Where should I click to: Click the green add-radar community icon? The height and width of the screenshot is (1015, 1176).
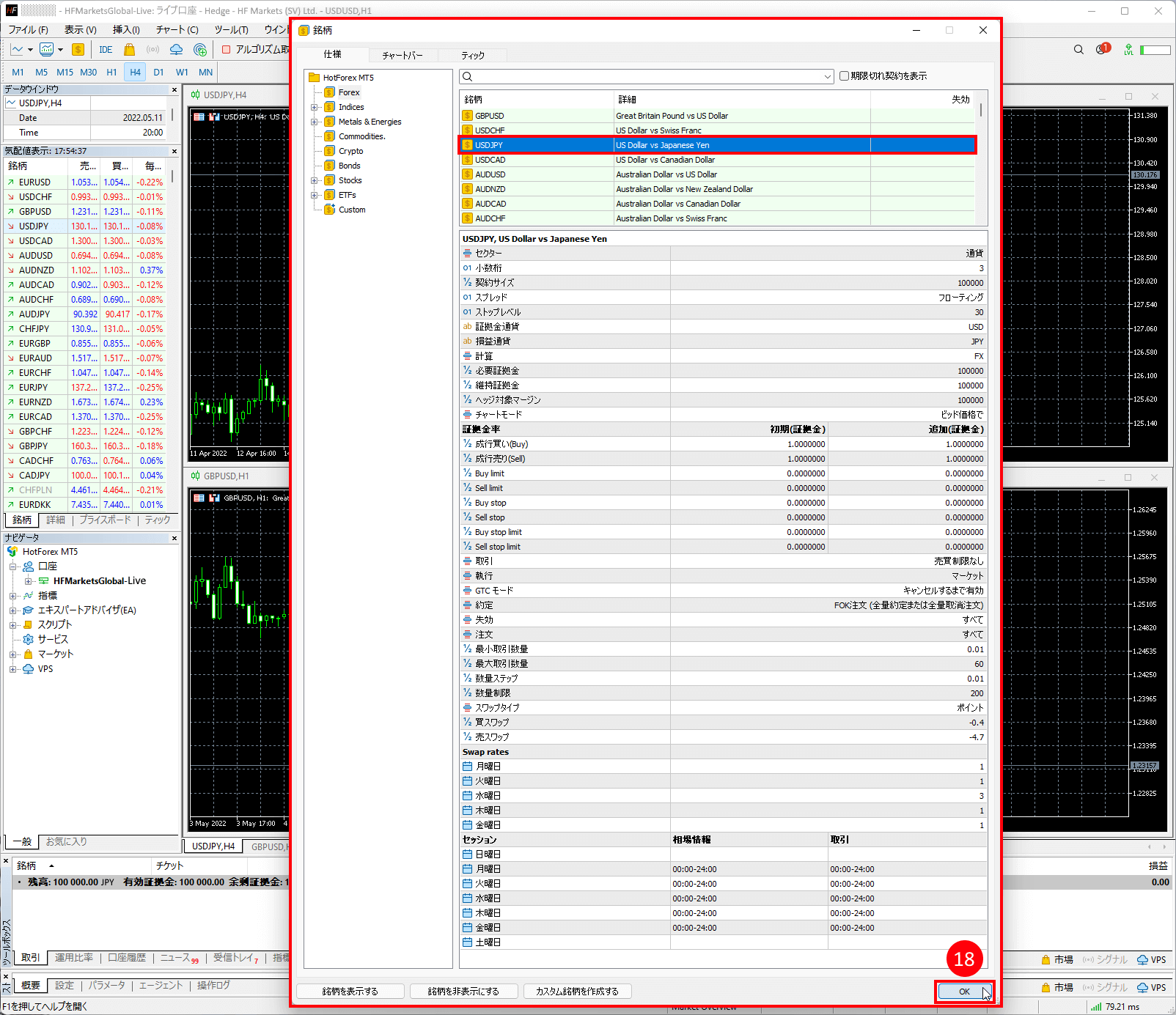[199, 49]
